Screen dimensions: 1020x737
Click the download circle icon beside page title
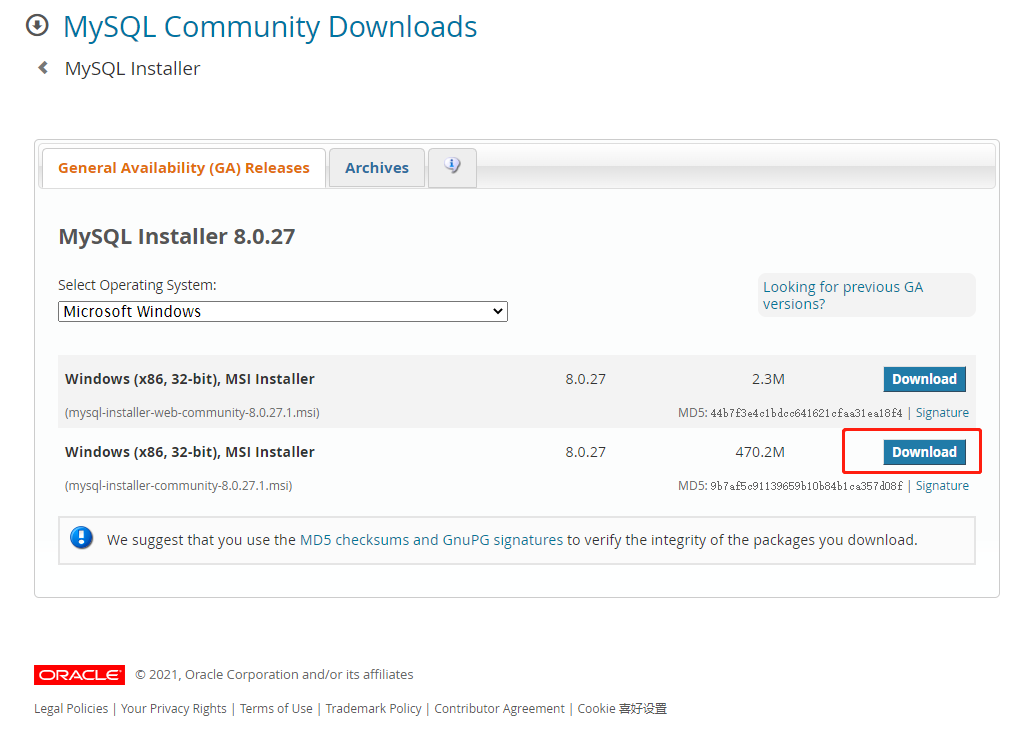point(37,26)
